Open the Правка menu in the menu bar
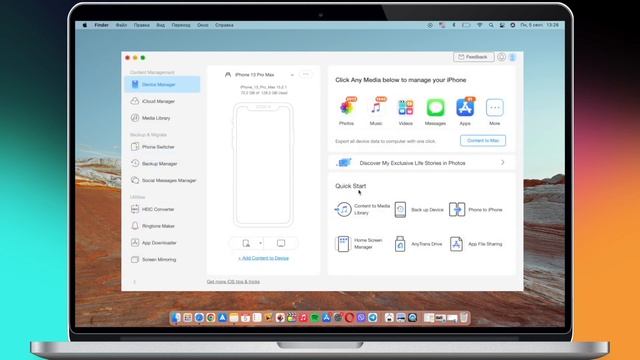640x360 pixels. point(142,25)
